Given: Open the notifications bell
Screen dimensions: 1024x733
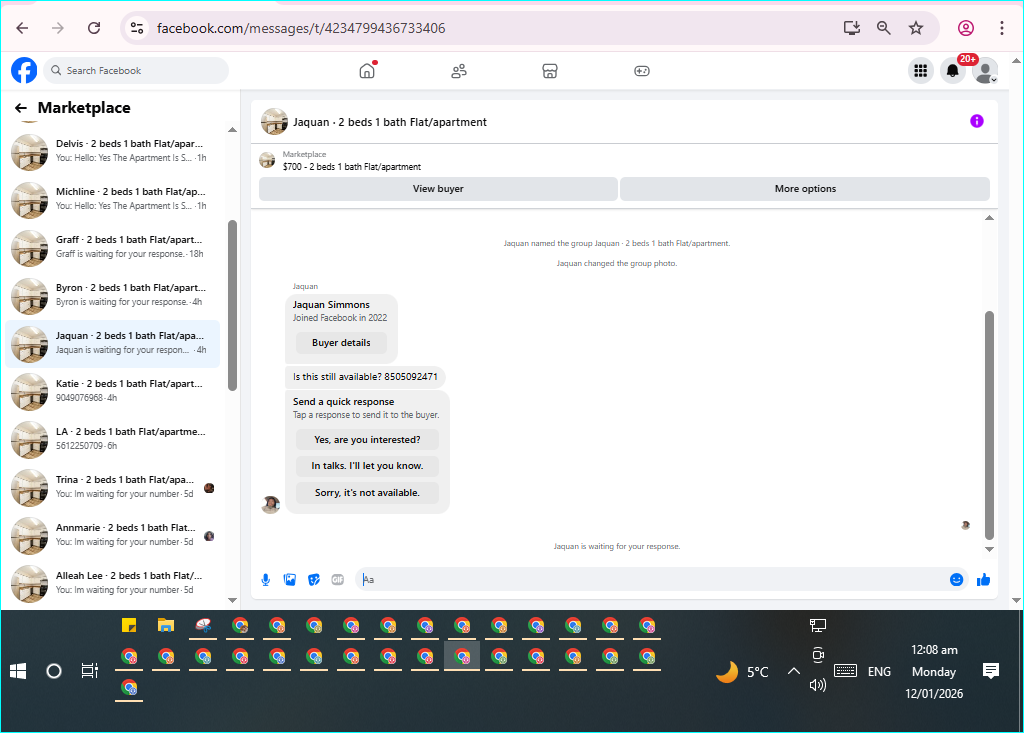Looking at the screenshot, I should [x=953, y=71].
